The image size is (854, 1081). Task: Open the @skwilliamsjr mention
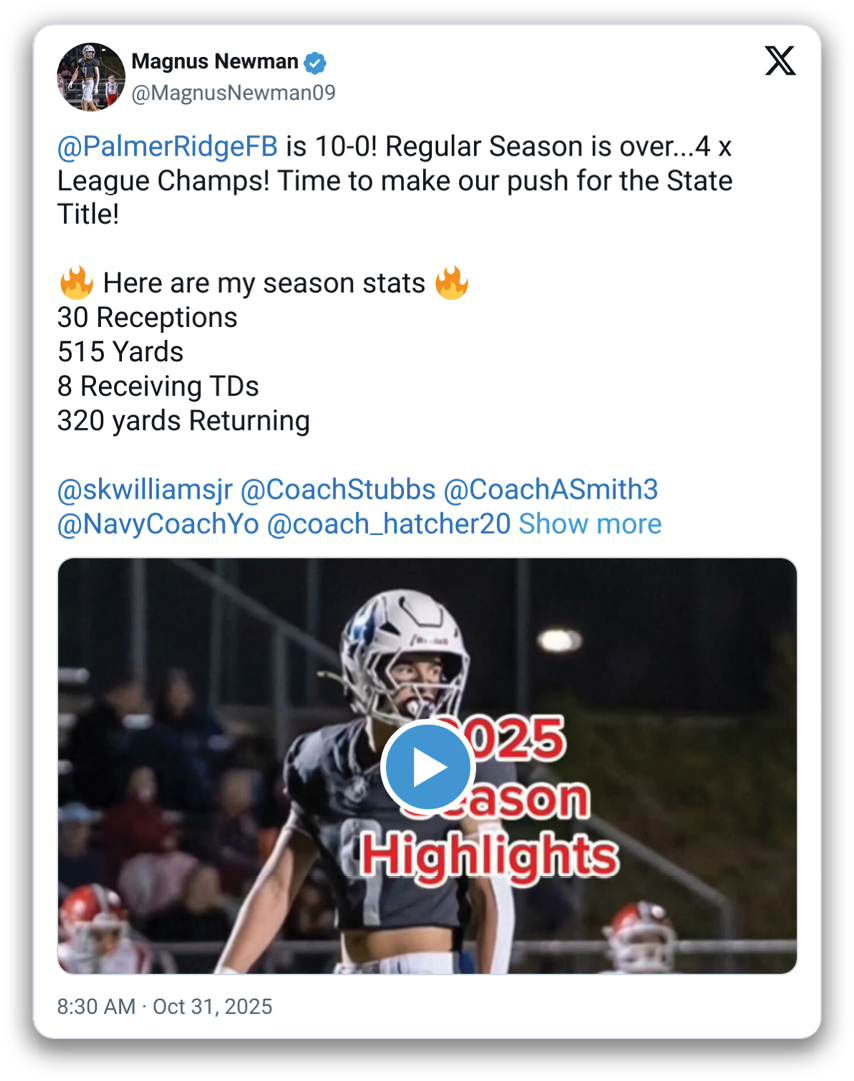pyautogui.click(x=145, y=490)
